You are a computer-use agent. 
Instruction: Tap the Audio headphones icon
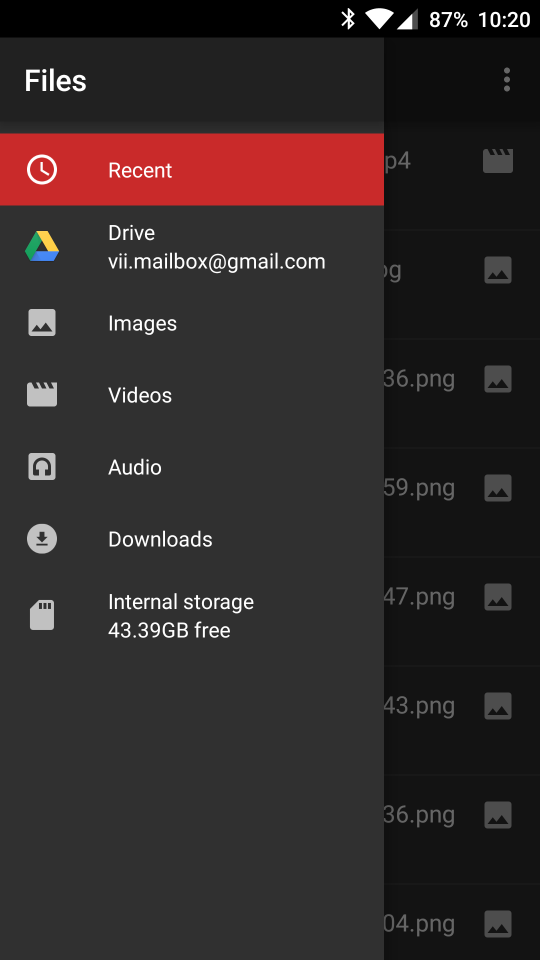coord(42,467)
